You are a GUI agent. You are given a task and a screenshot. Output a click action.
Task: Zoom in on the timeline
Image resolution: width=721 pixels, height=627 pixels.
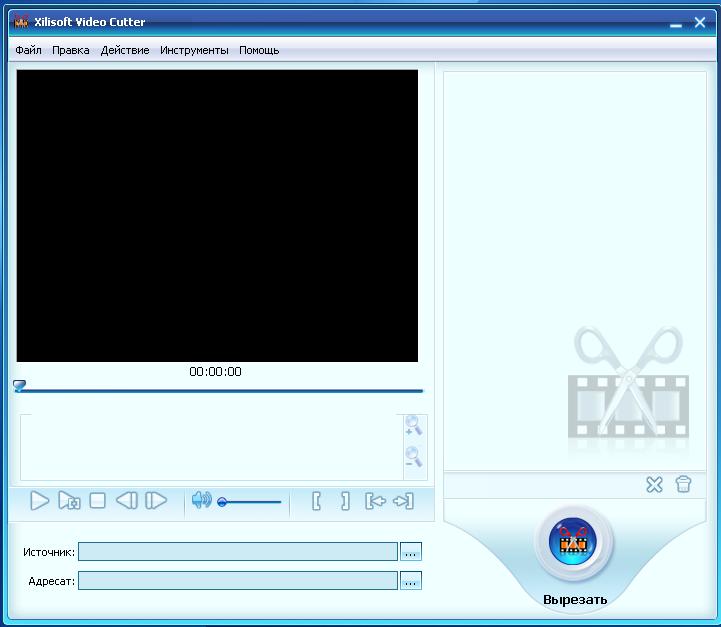414,425
